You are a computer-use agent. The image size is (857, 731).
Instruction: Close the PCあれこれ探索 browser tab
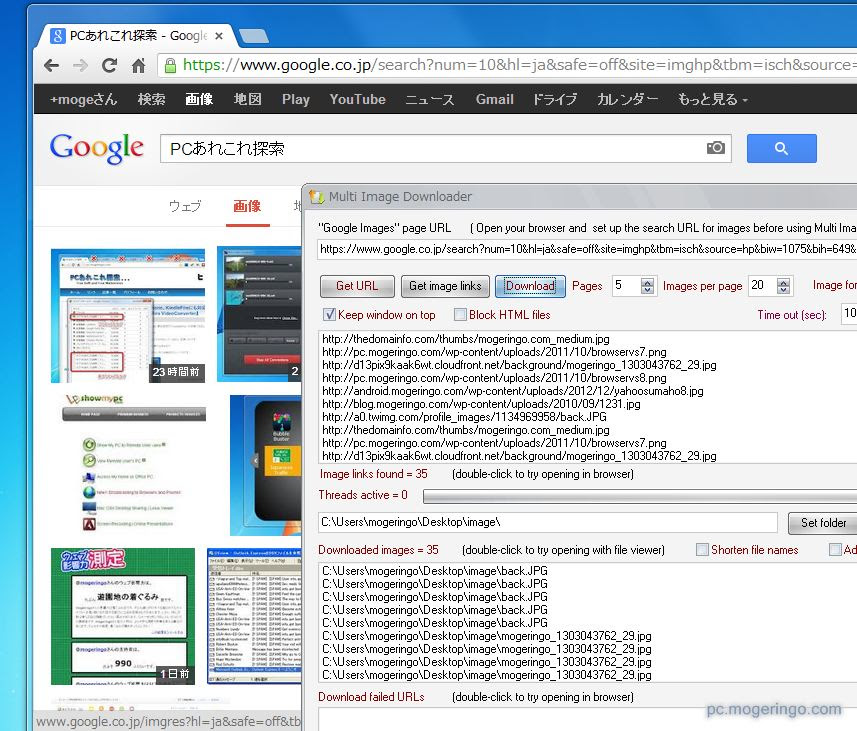[x=219, y=36]
